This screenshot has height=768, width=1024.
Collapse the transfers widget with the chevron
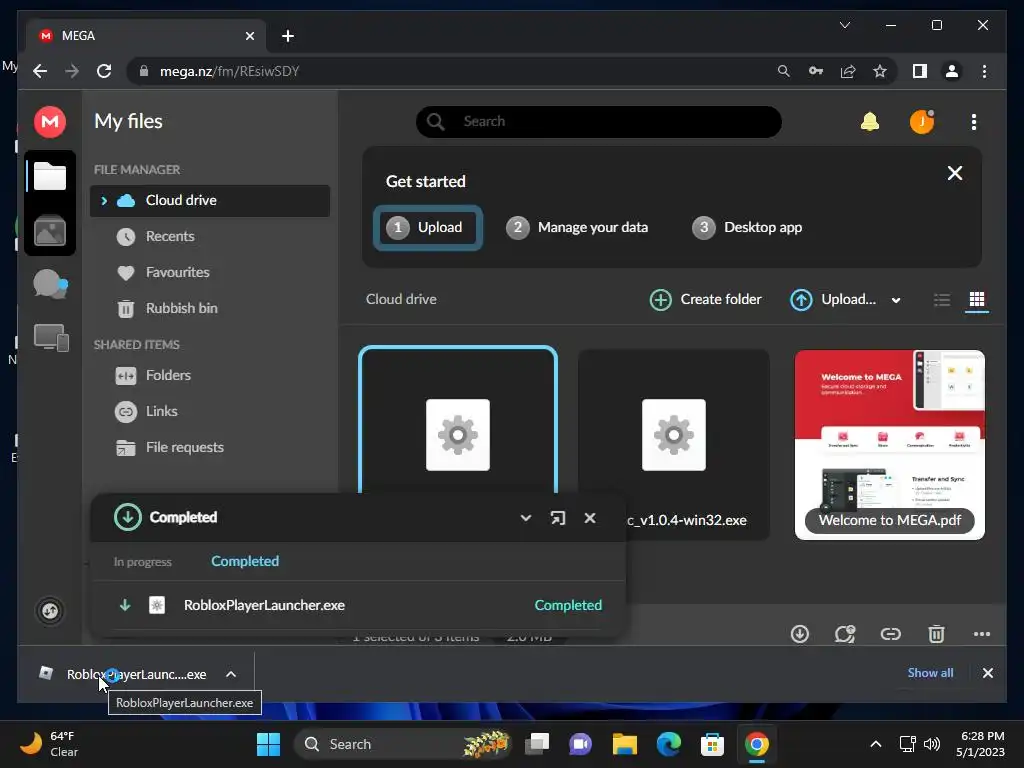pyautogui.click(x=526, y=518)
